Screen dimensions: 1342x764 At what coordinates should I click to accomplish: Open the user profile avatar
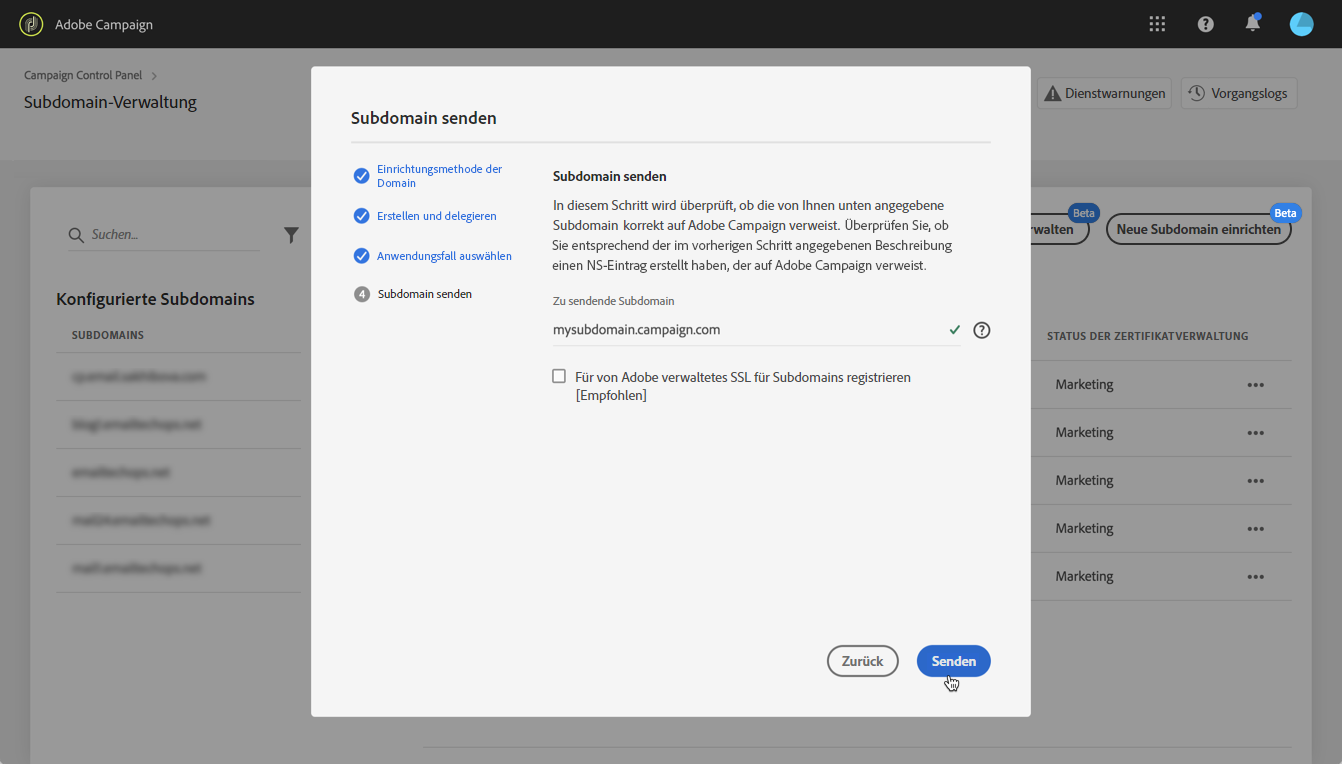(1301, 24)
